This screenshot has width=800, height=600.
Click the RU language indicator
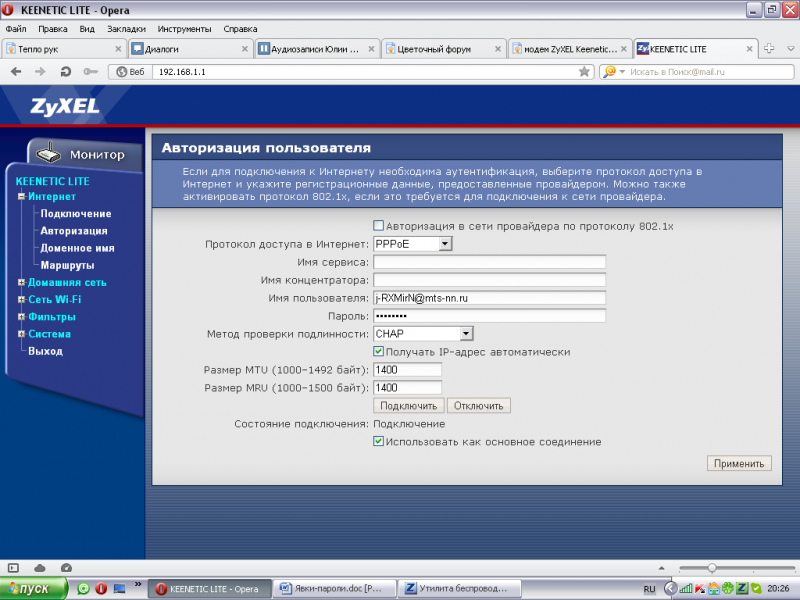pos(649,589)
